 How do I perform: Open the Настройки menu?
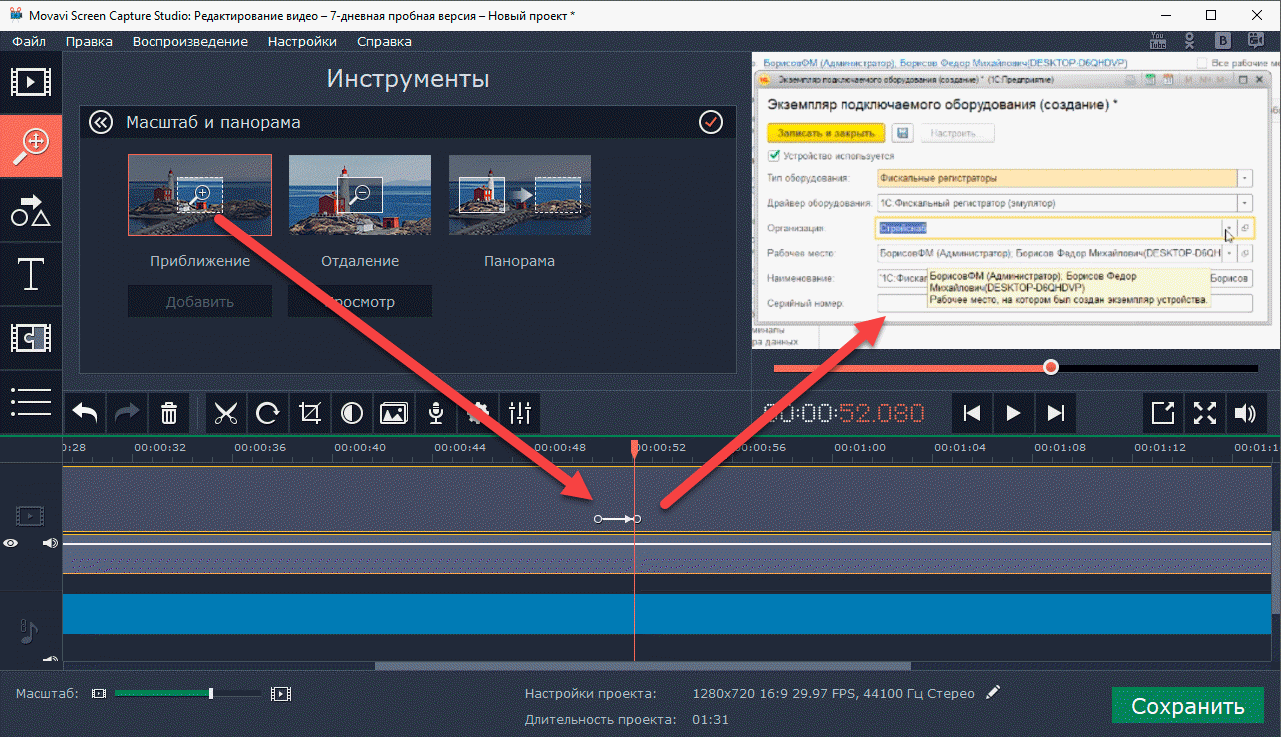point(302,41)
